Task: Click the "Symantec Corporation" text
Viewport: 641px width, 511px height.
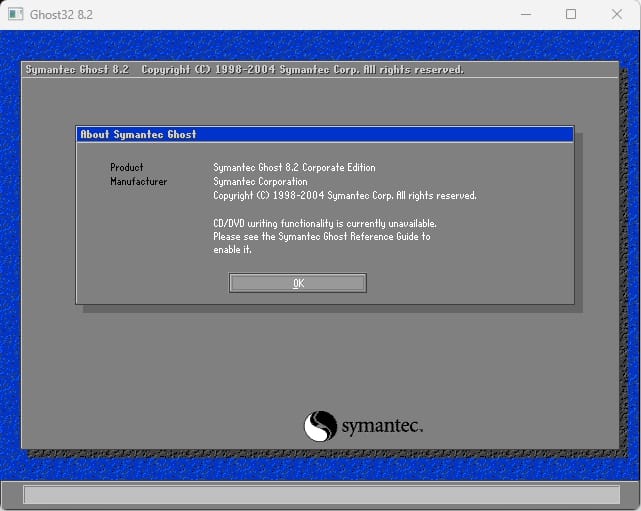Action: click(260, 181)
